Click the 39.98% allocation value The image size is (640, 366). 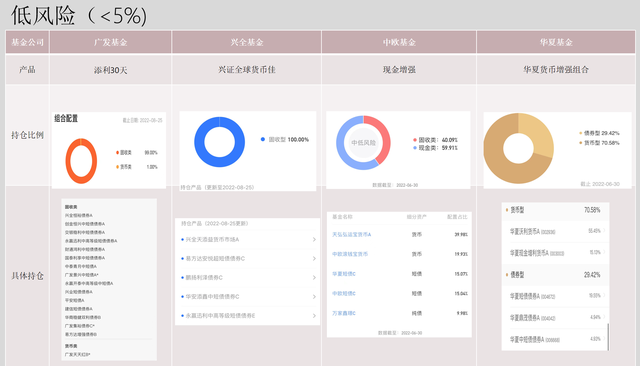pyautogui.click(x=461, y=235)
